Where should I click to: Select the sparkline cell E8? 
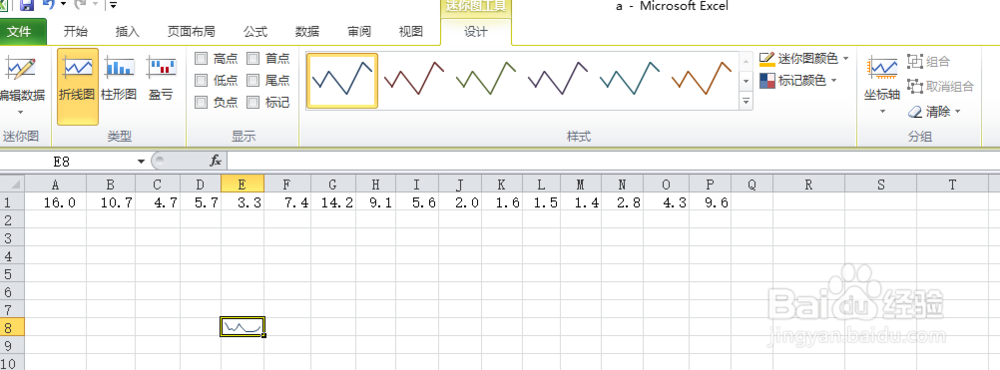242,327
